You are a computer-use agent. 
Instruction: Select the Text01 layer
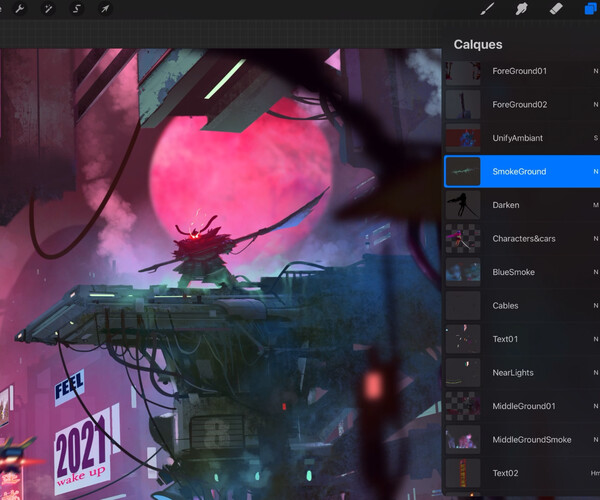click(x=522, y=339)
